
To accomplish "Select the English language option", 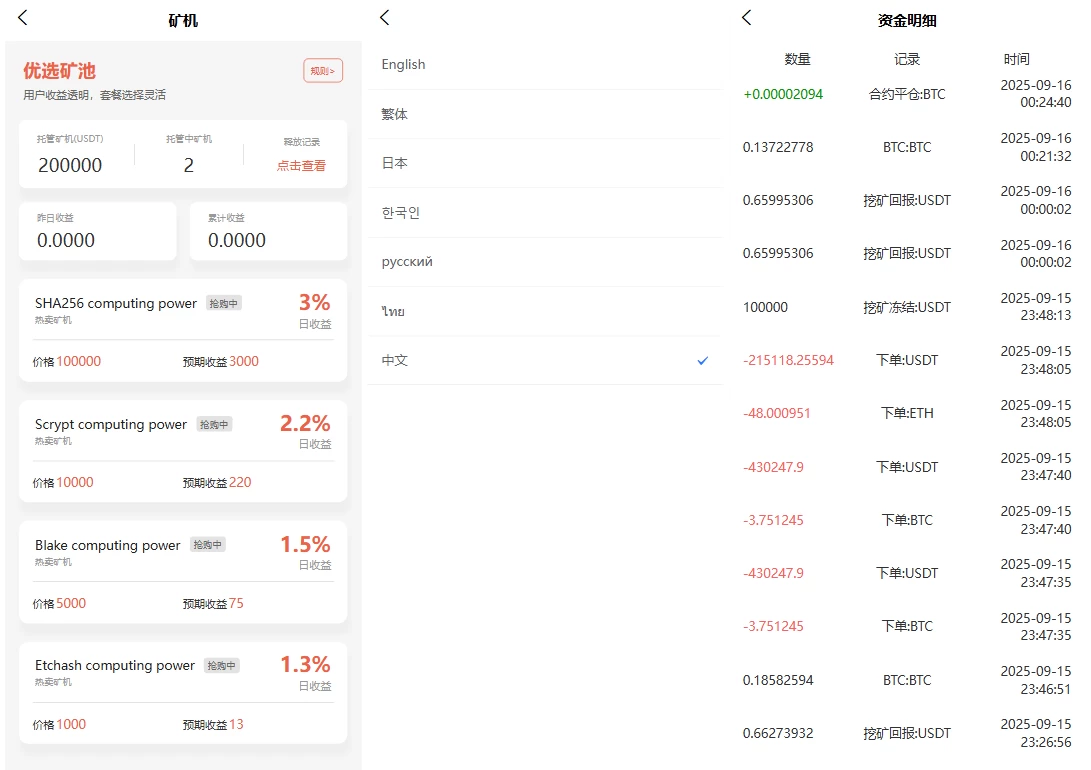I will 403,64.
